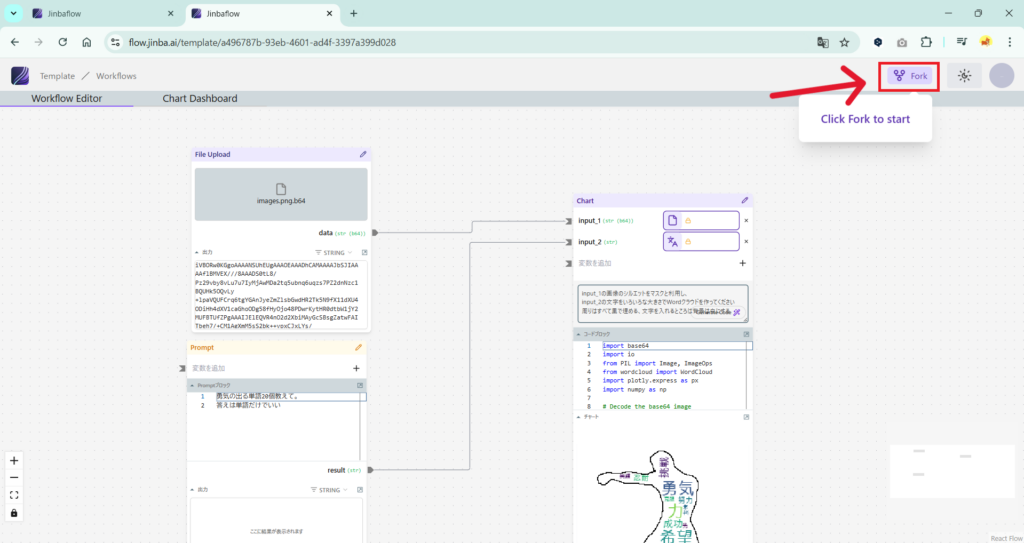Collapse the Chart code block section
The image size is (1024, 543).
580,334
